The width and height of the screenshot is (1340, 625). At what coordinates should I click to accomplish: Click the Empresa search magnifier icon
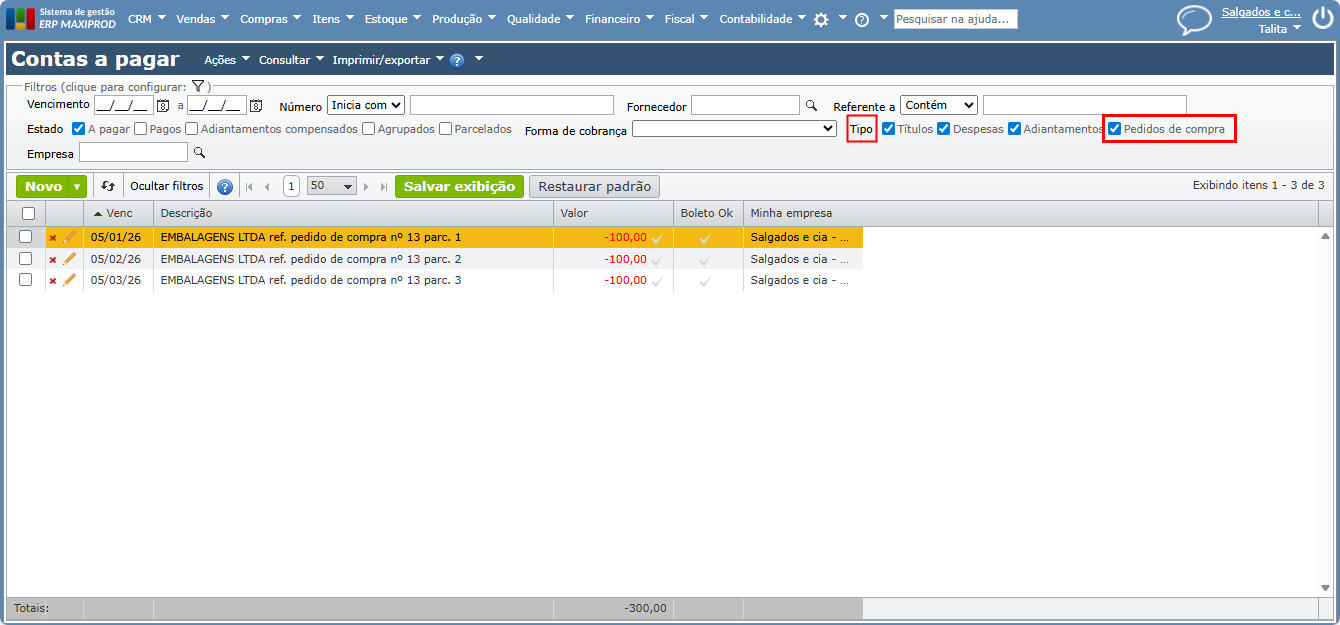pyautogui.click(x=199, y=152)
